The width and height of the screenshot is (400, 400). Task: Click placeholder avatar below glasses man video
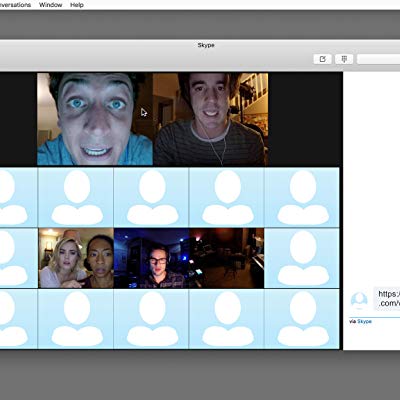151,319
